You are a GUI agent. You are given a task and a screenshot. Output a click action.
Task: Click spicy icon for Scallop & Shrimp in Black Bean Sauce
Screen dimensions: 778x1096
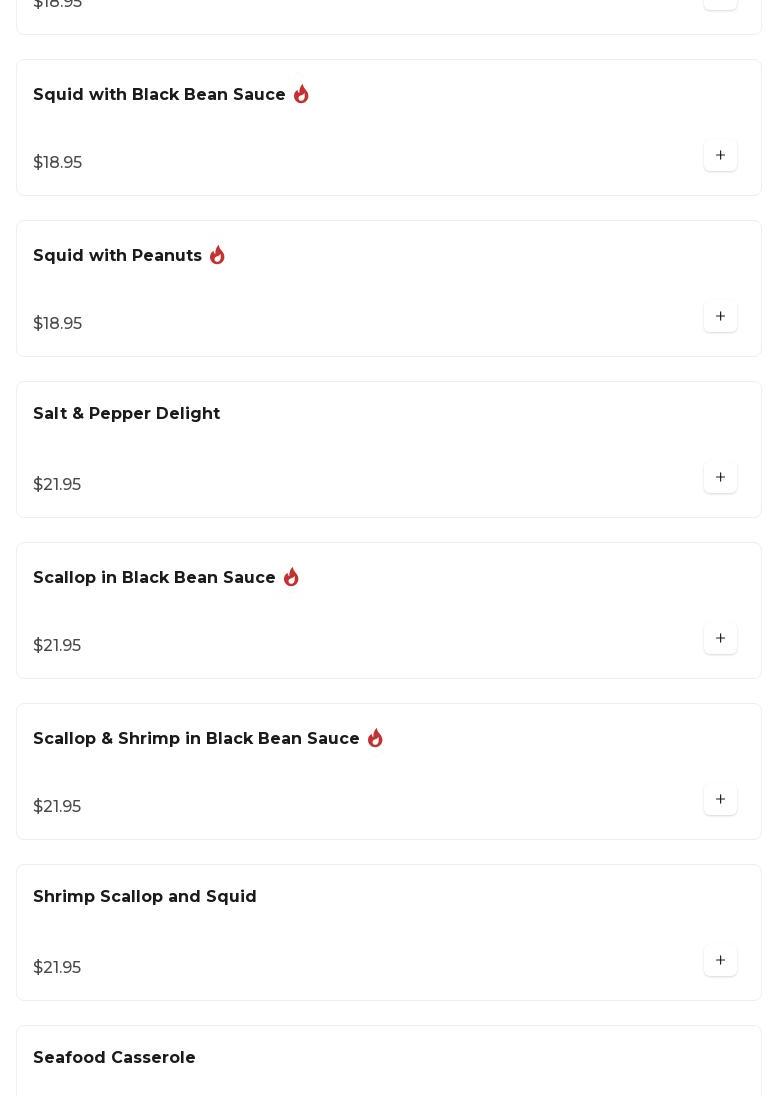[x=375, y=739]
